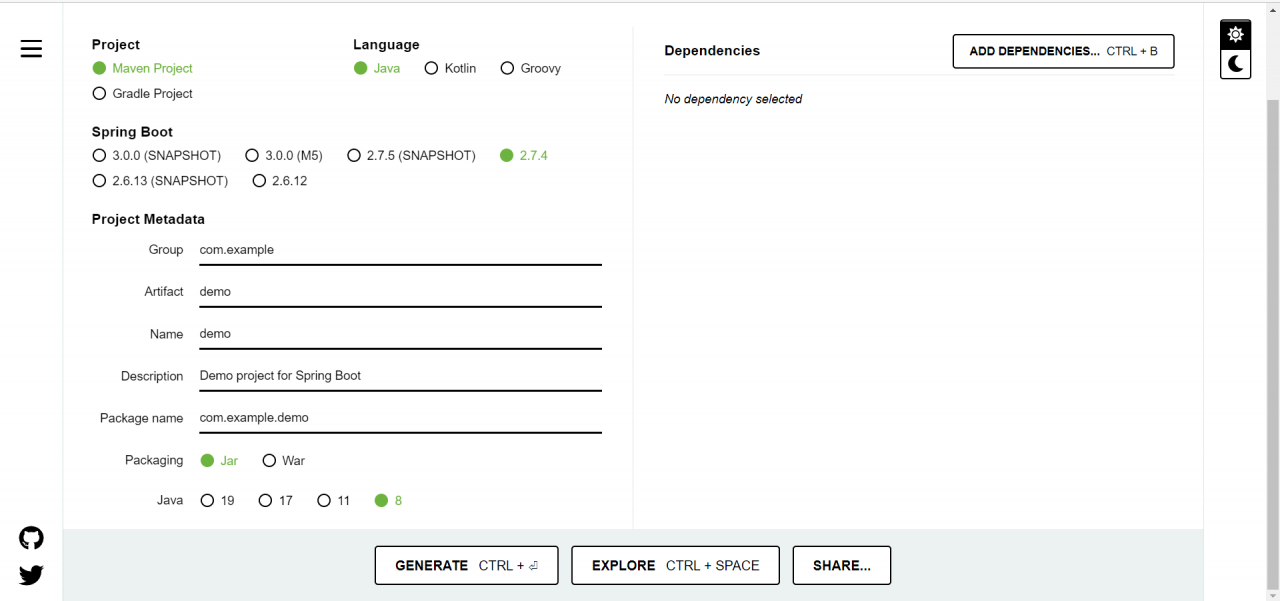Image resolution: width=1280 pixels, height=601 pixels.
Task: Open the project with EXPLORE button
Action: pyautogui.click(x=676, y=565)
